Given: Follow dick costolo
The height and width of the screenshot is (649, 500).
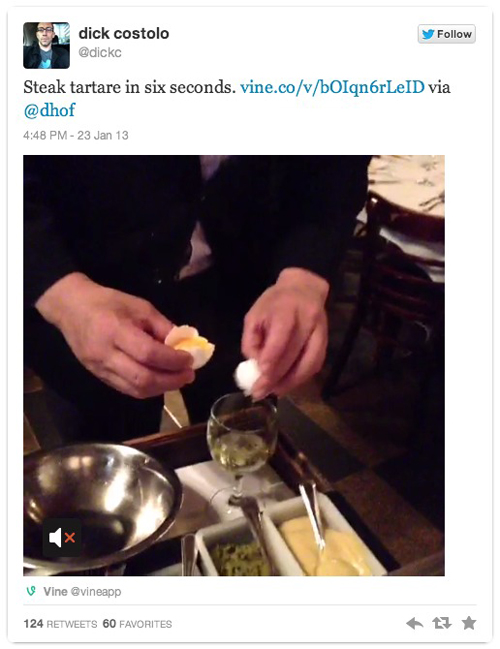Looking at the screenshot, I should tap(447, 34).
